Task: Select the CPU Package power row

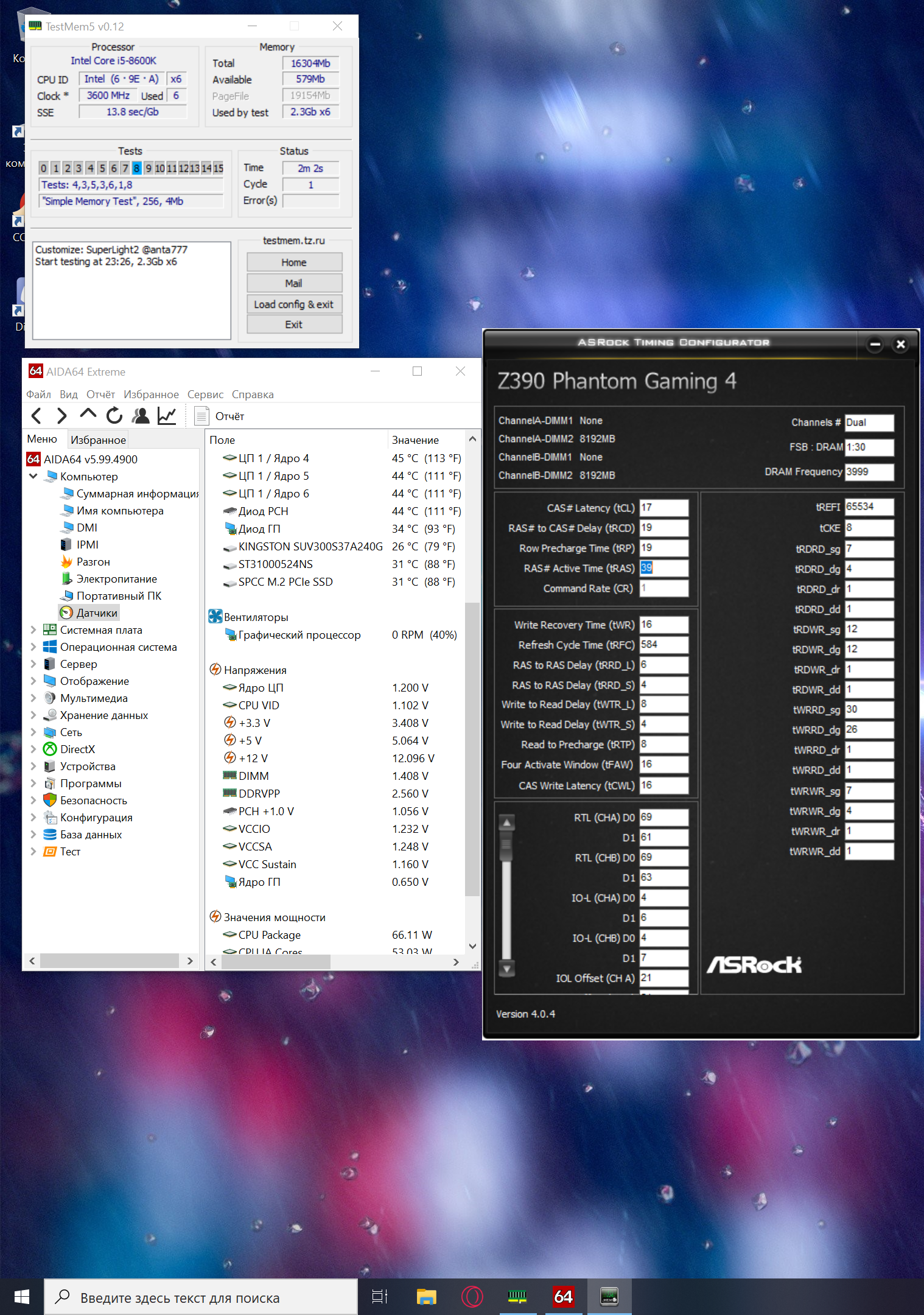Action: click(x=336, y=935)
